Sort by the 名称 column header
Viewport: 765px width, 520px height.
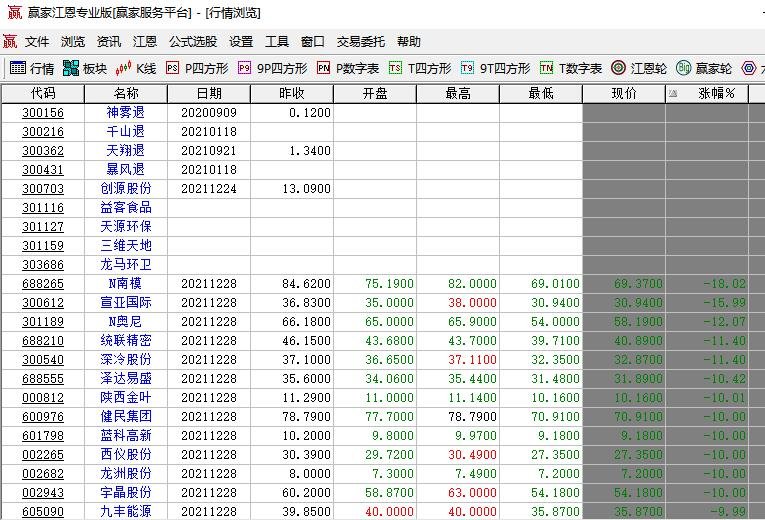(126, 94)
